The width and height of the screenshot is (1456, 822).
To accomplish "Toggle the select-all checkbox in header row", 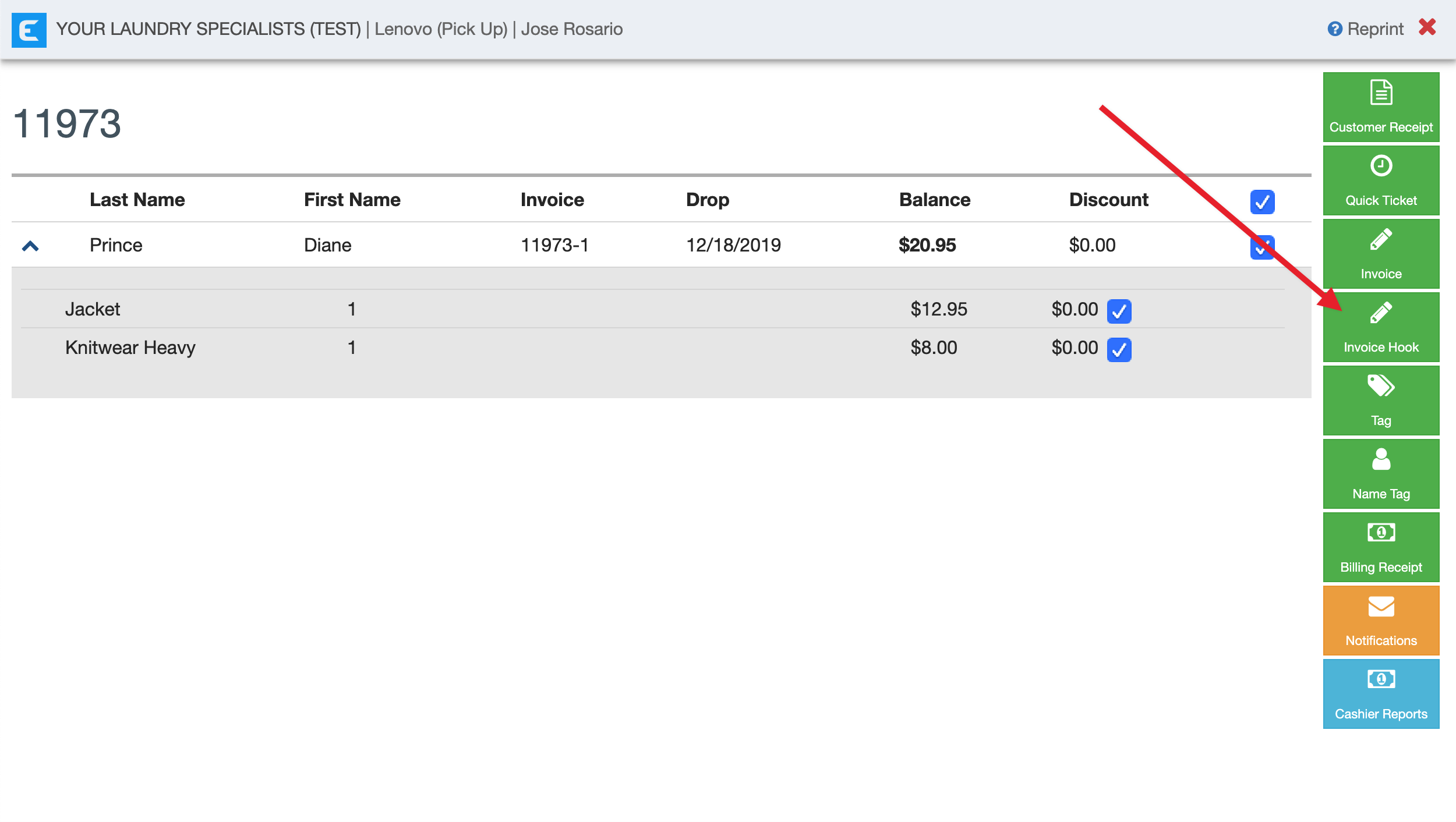I will 1262,202.
